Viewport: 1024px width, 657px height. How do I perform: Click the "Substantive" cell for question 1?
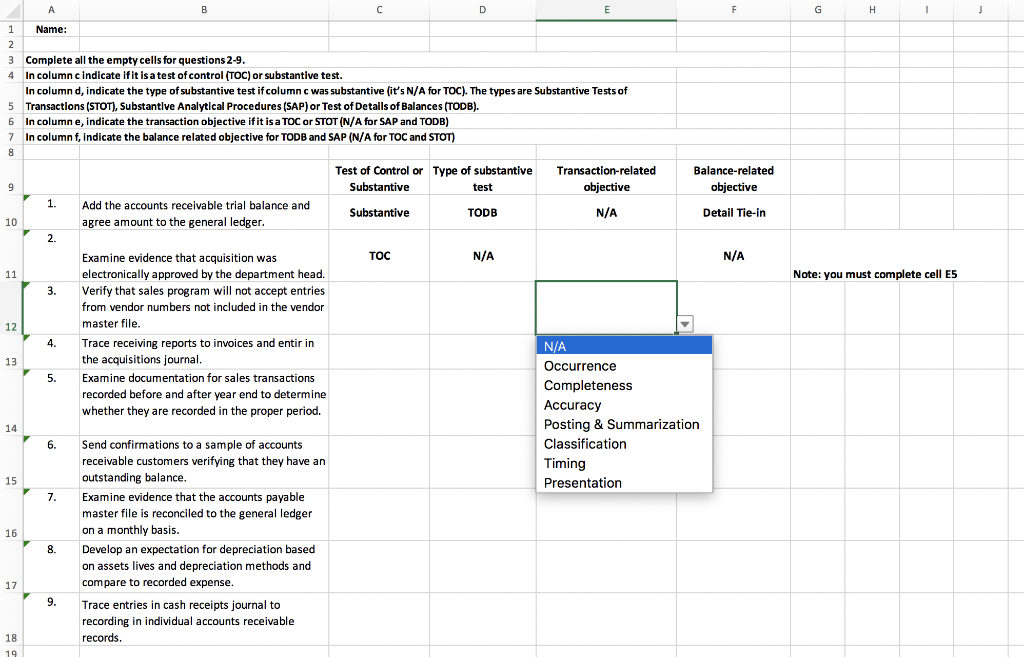click(x=379, y=212)
